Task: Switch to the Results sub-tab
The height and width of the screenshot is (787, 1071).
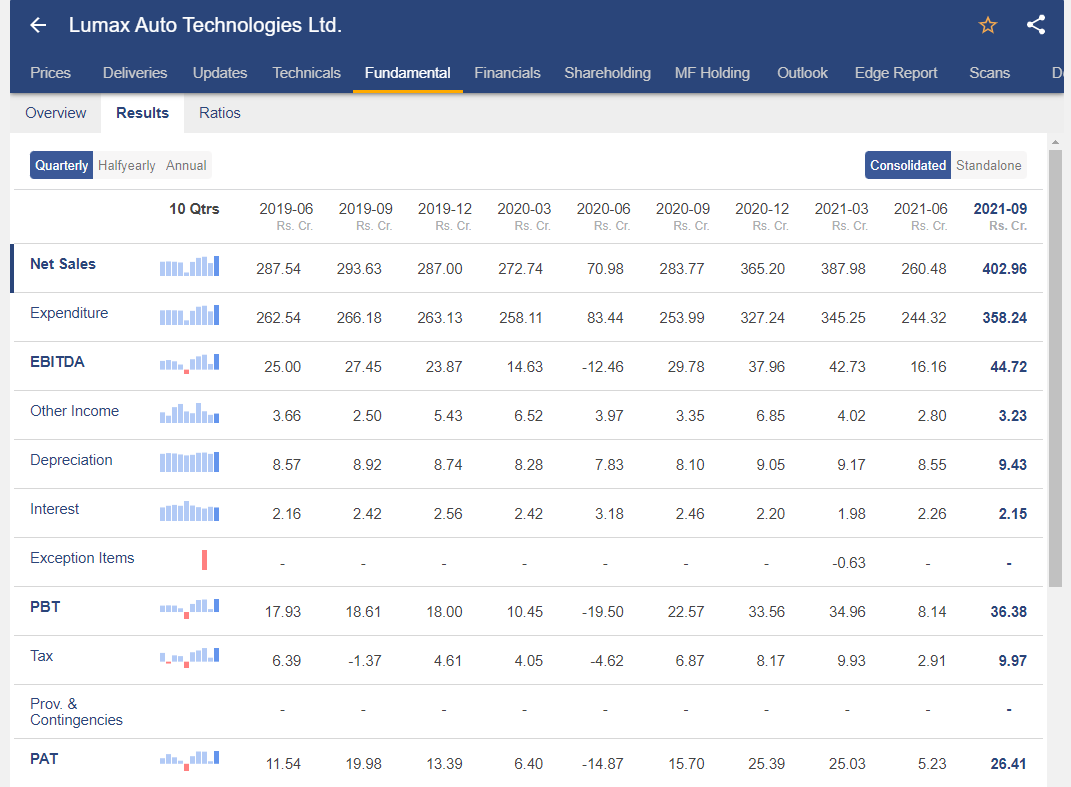Action: pos(142,113)
